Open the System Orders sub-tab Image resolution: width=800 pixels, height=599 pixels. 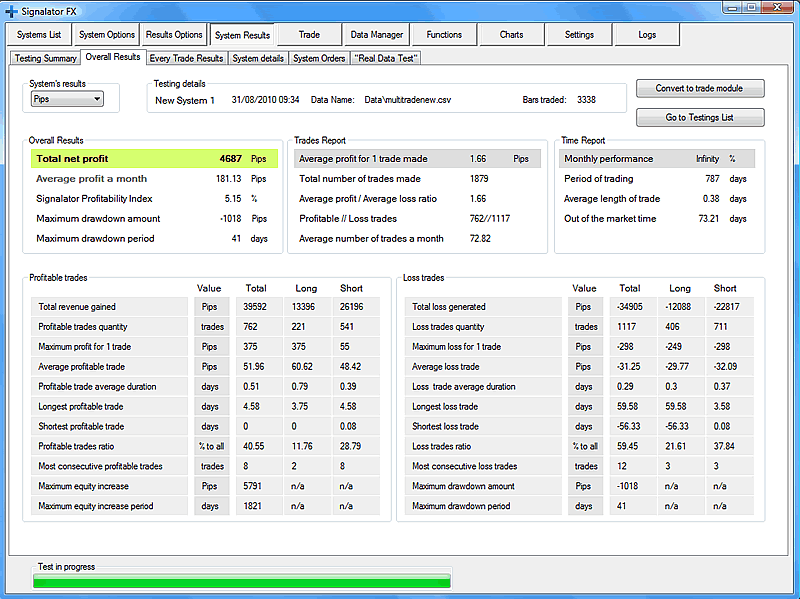tap(319, 58)
